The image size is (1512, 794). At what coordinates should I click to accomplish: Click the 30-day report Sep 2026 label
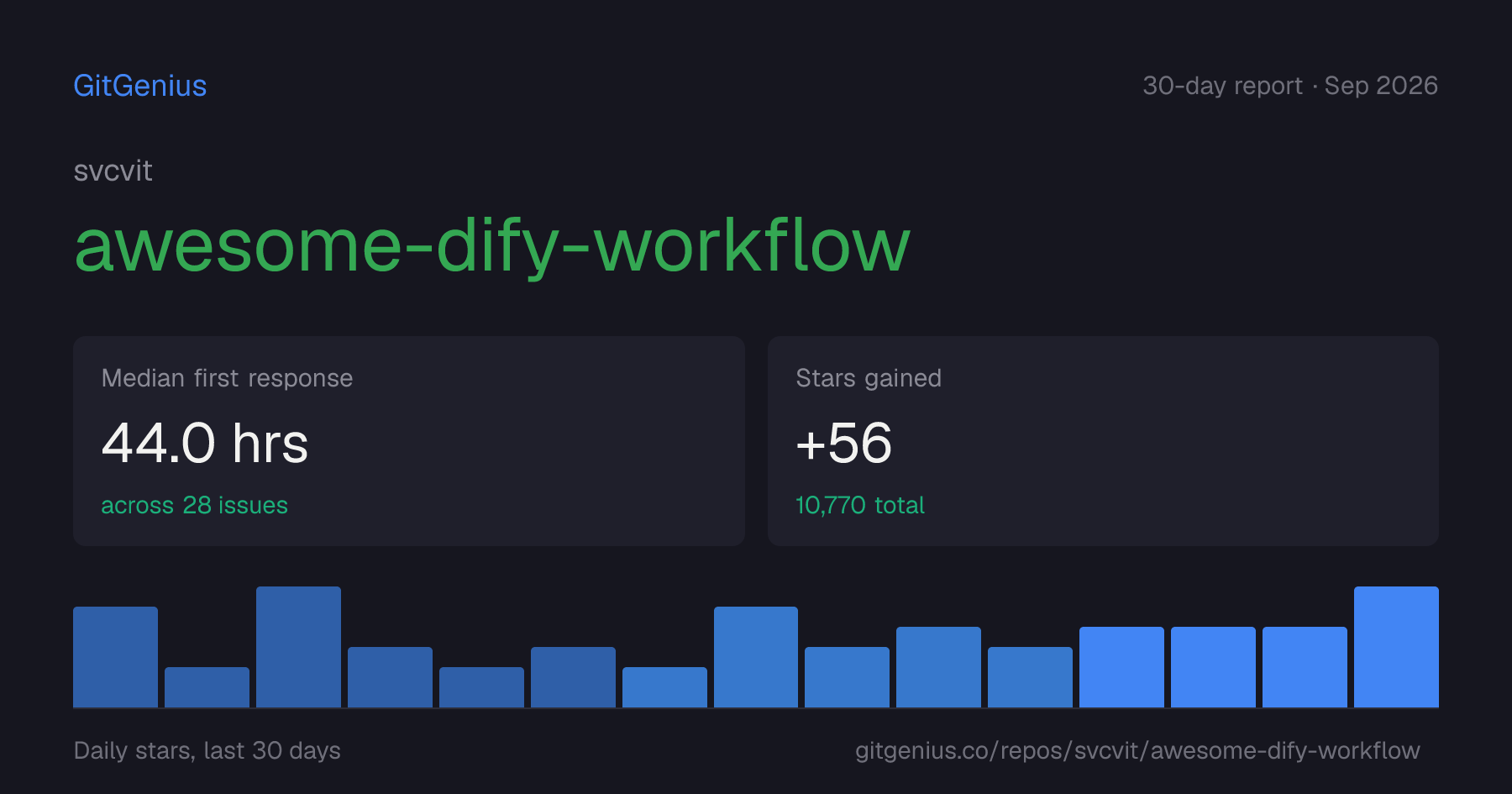[1290, 86]
